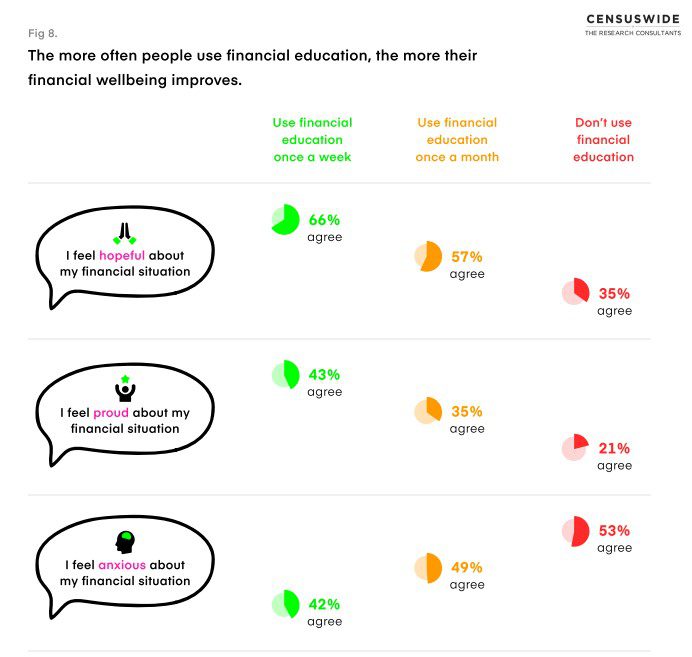Click the red pie chart beside 53%
This screenshot has height=657, width=692.
point(575,531)
